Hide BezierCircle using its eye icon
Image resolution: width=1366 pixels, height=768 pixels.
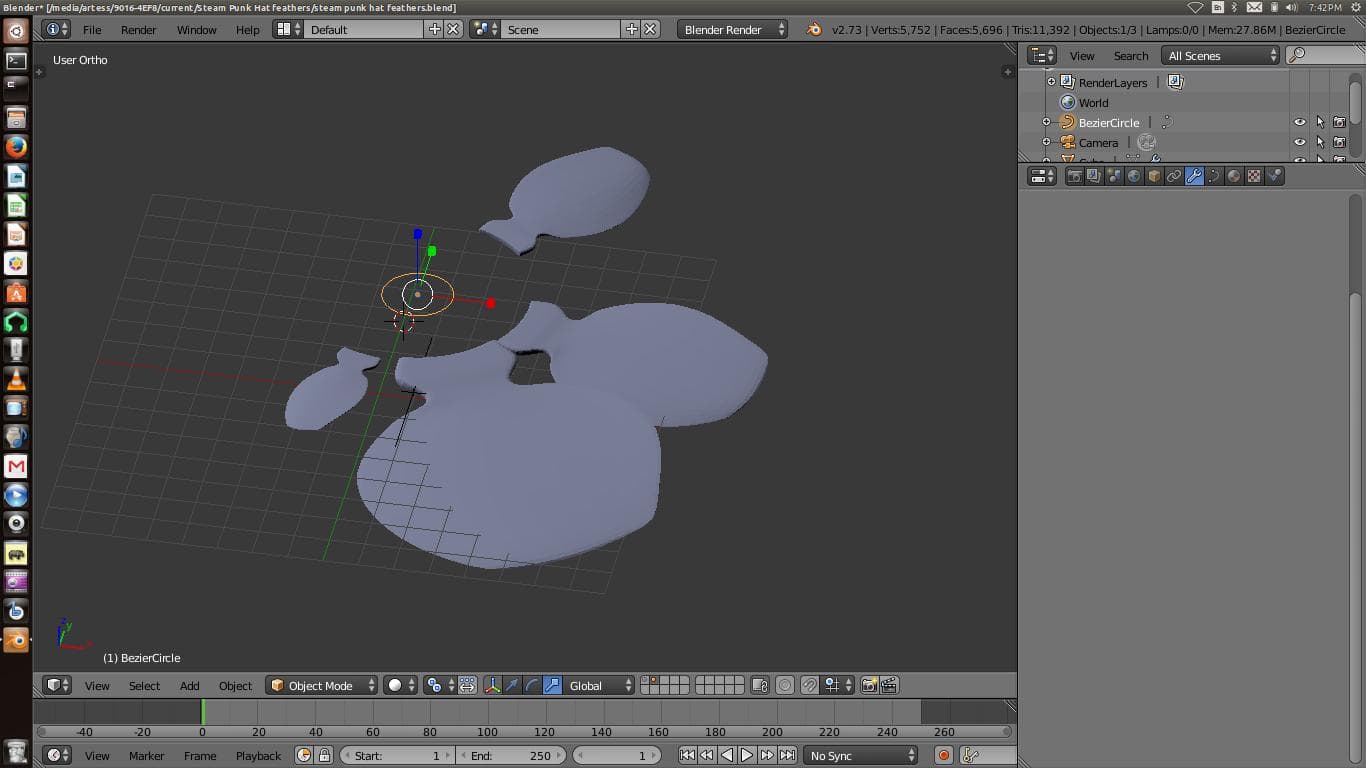click(x=1299, y=122)
